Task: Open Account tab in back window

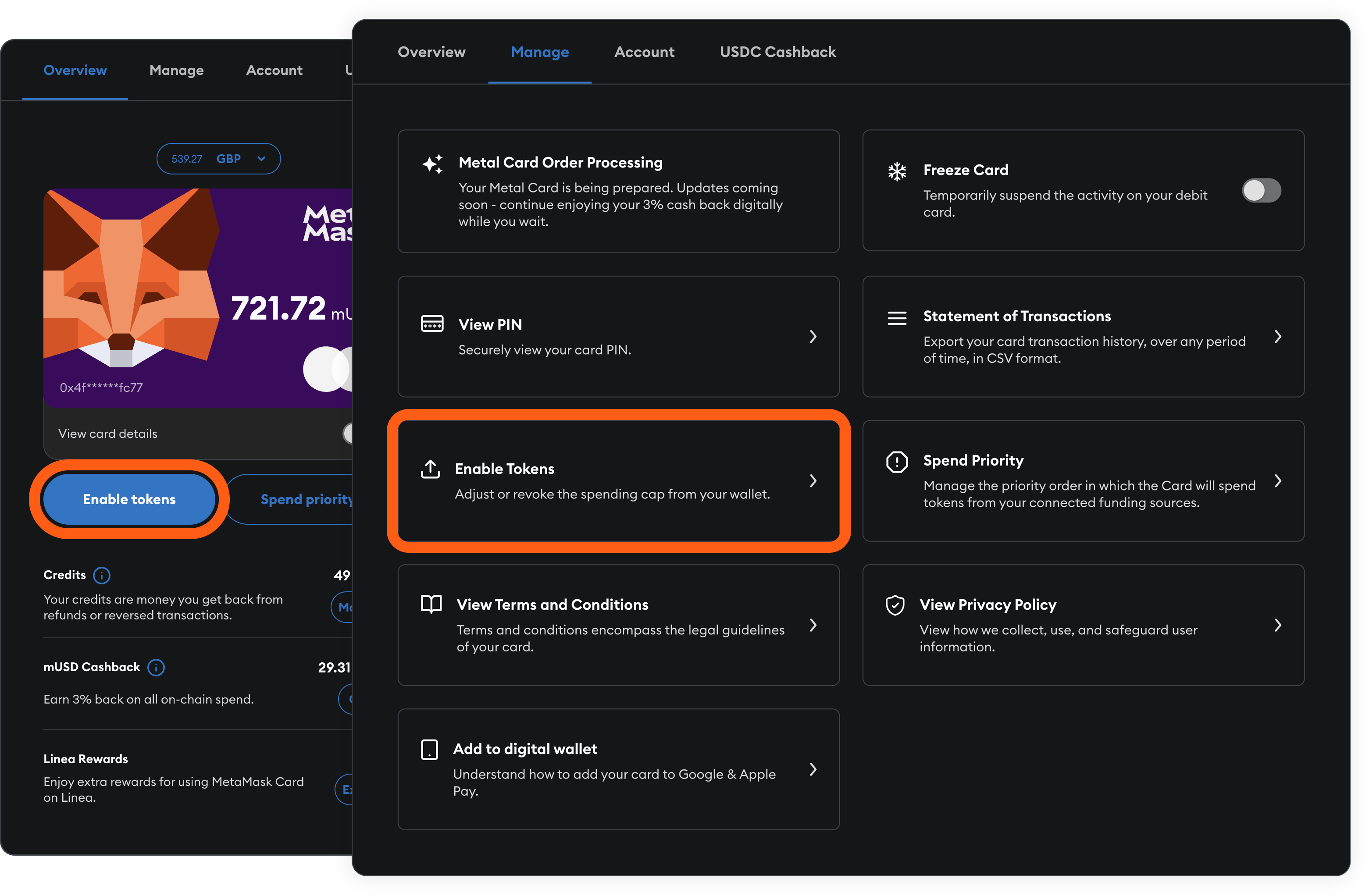Action: tap(275, 70)
